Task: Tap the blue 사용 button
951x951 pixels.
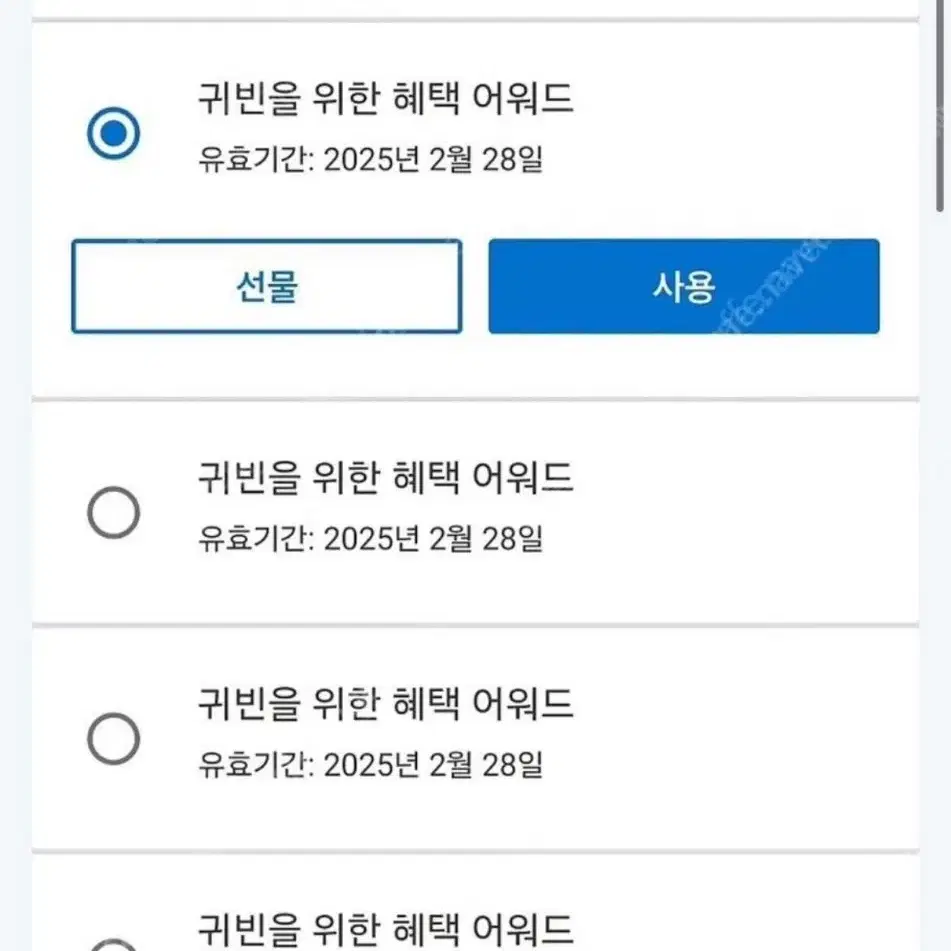Action: tap(684, 286)
